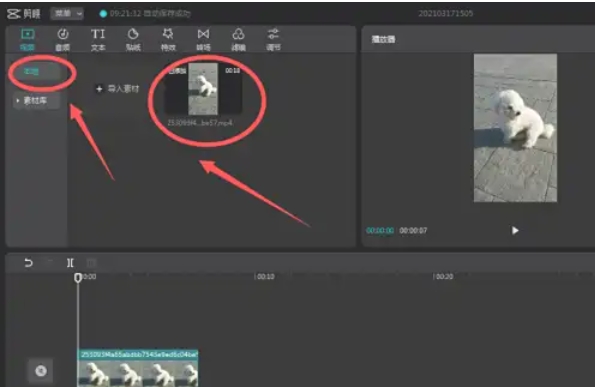This screenshot has width=595, height=387.
Task: Select the imported dog video thumbnail
Action: (x=203, y=89)
